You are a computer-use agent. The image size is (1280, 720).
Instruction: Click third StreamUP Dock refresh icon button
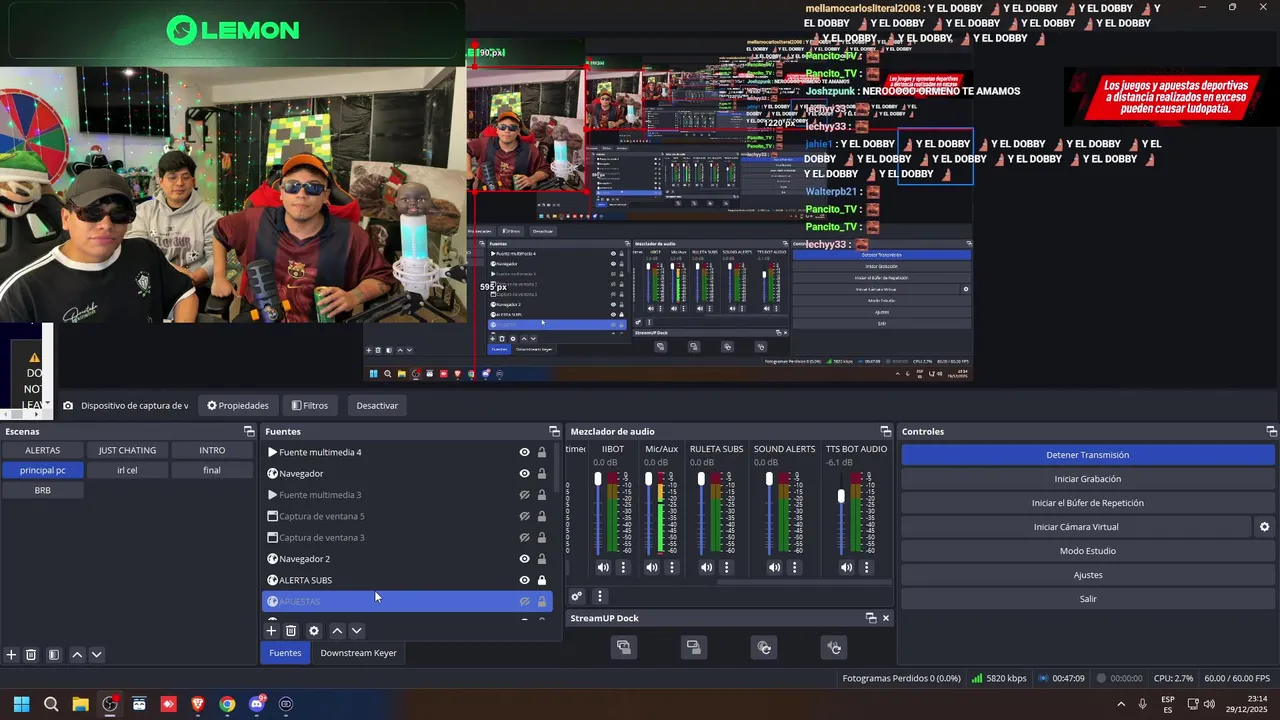764,647
